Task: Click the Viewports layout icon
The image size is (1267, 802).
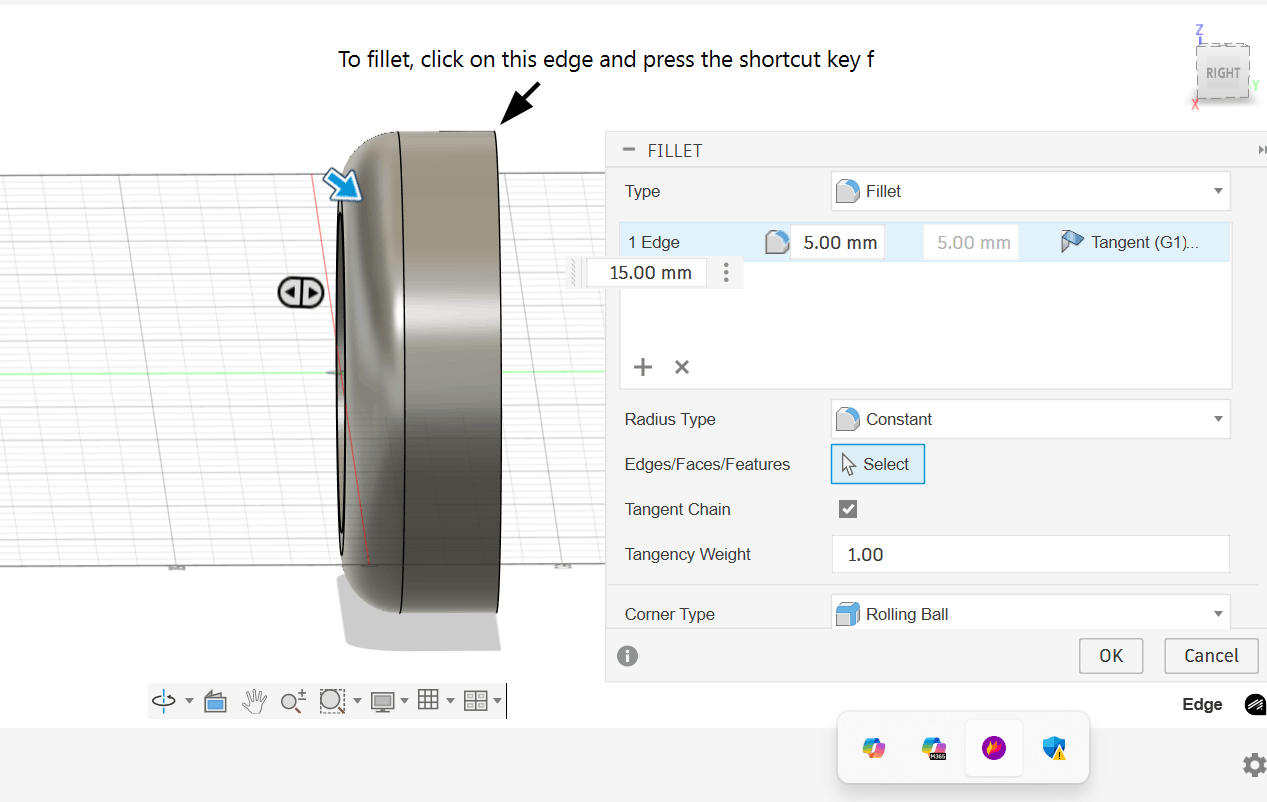Action: pyautogui.click(x=475, y=701)
